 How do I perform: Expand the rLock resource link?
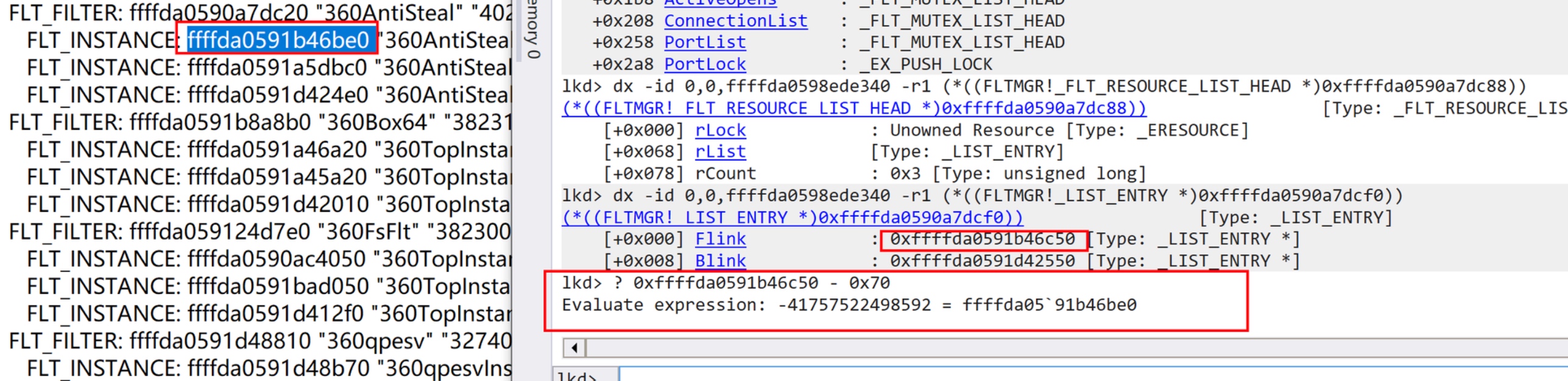[x=720, y=130]
